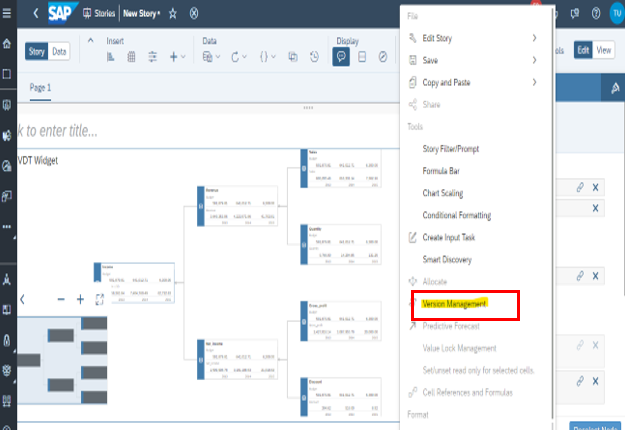Image resolution: width=625 pixels, height=430 pixels.
Task: Expand the Save submenu arrow
Action: (x=534, y=60)
